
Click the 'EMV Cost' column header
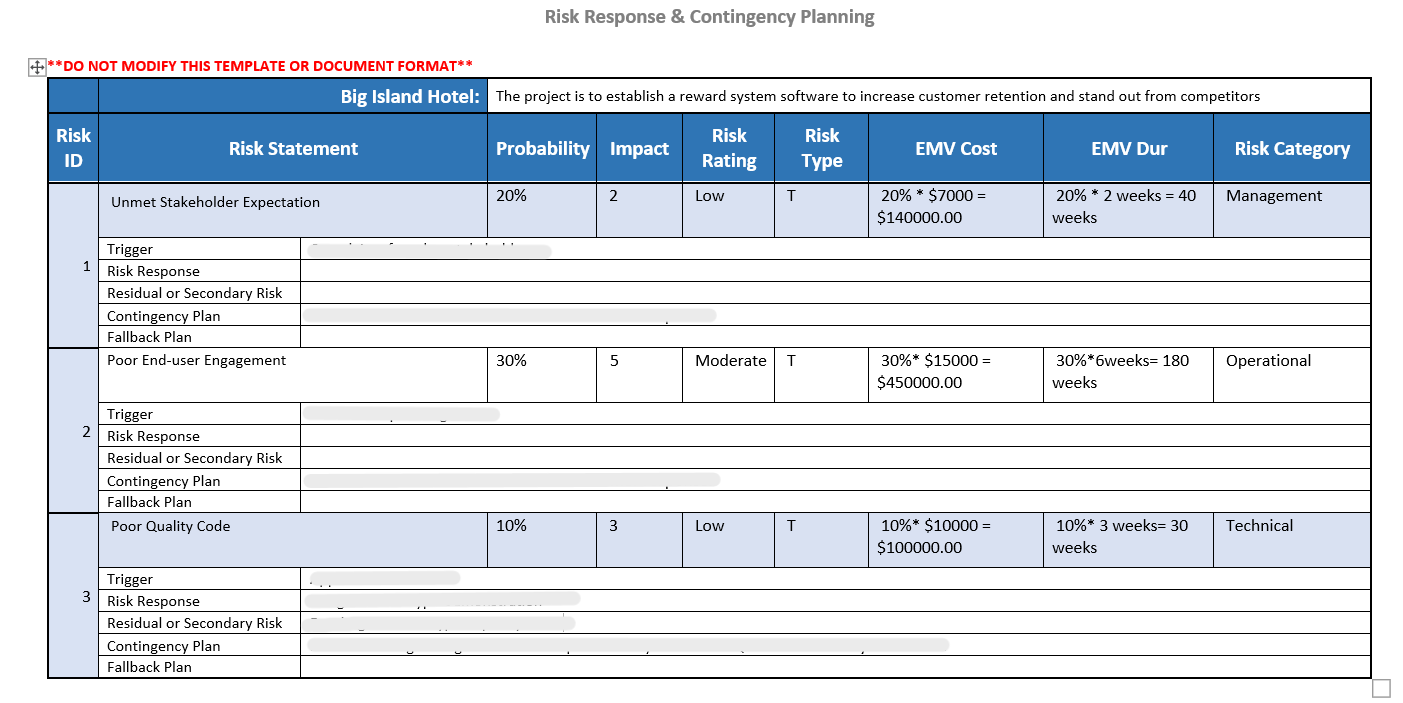coord(956,148)
